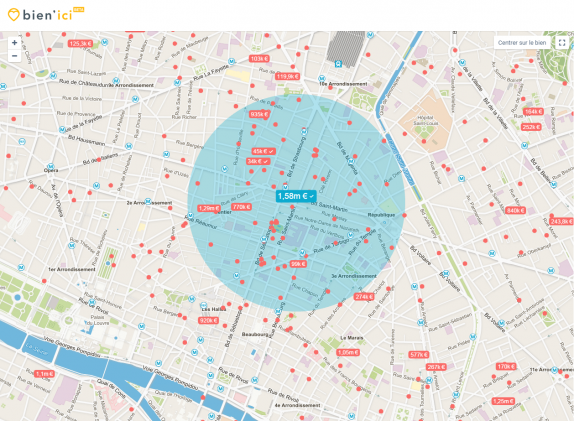The width and height of the screenshot is (574, 421).
Task: Open the 1,25m€ listing marker
Action: (x=503, y=401)
